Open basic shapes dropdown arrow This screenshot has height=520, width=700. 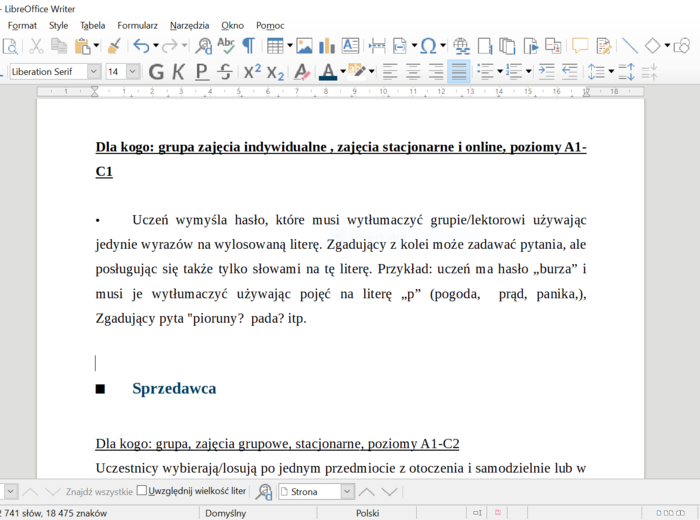click(667, 46)
